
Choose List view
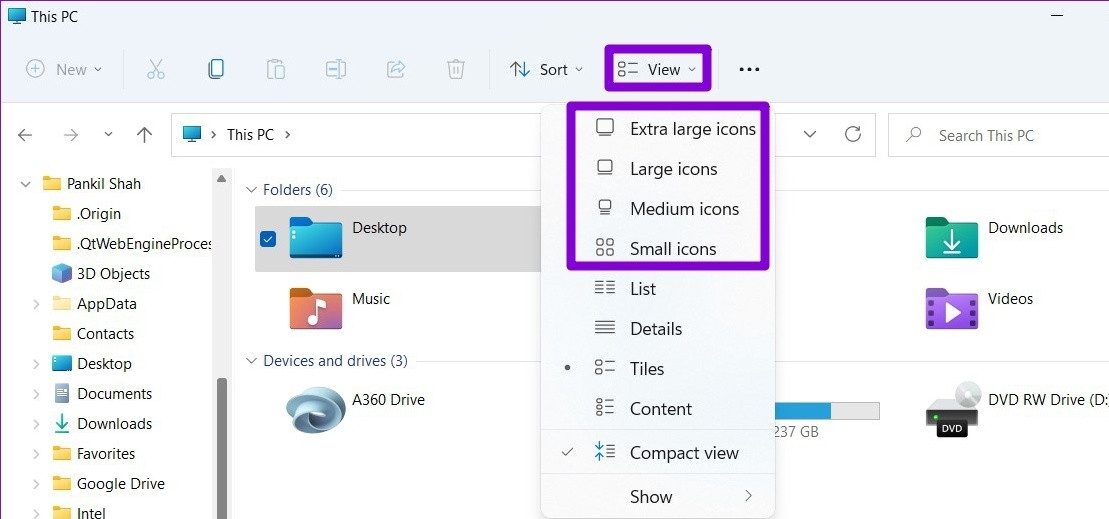click(x=658, y=288)
